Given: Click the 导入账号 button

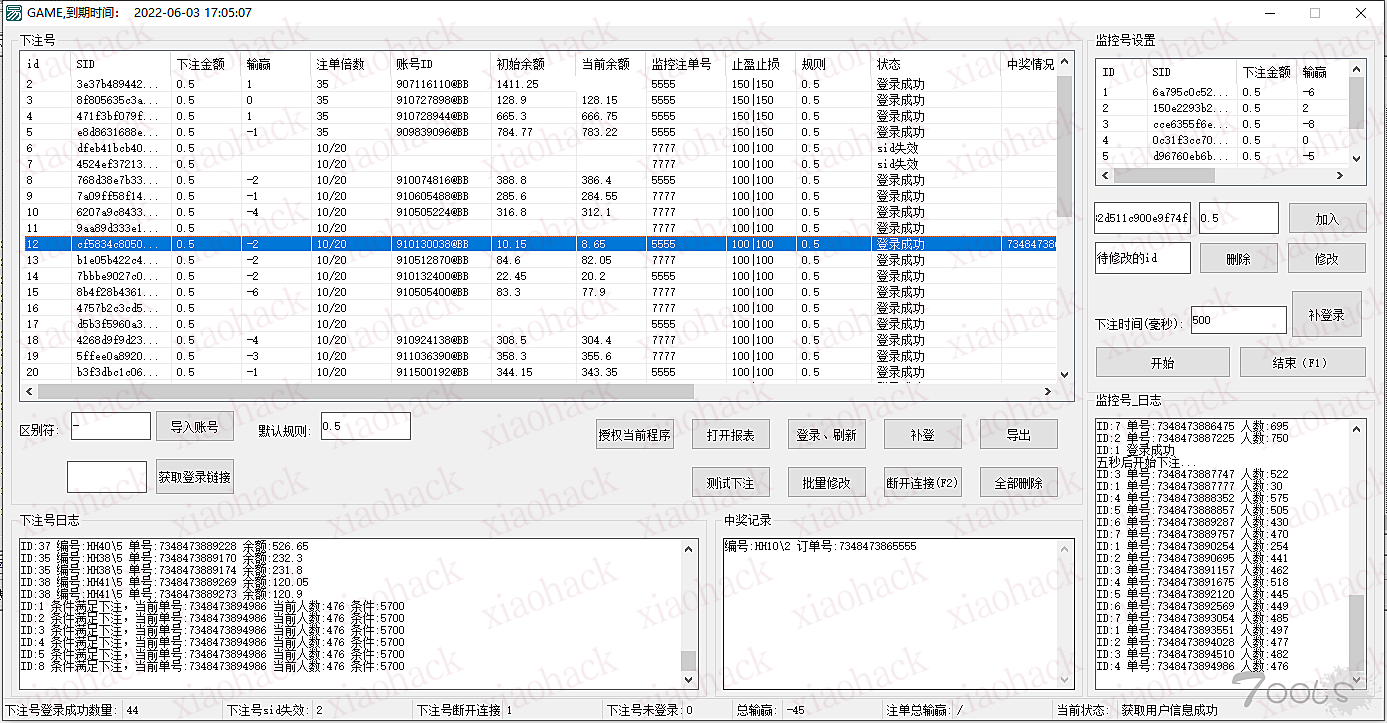Looking at the screenshot, I should pos(194,427).
